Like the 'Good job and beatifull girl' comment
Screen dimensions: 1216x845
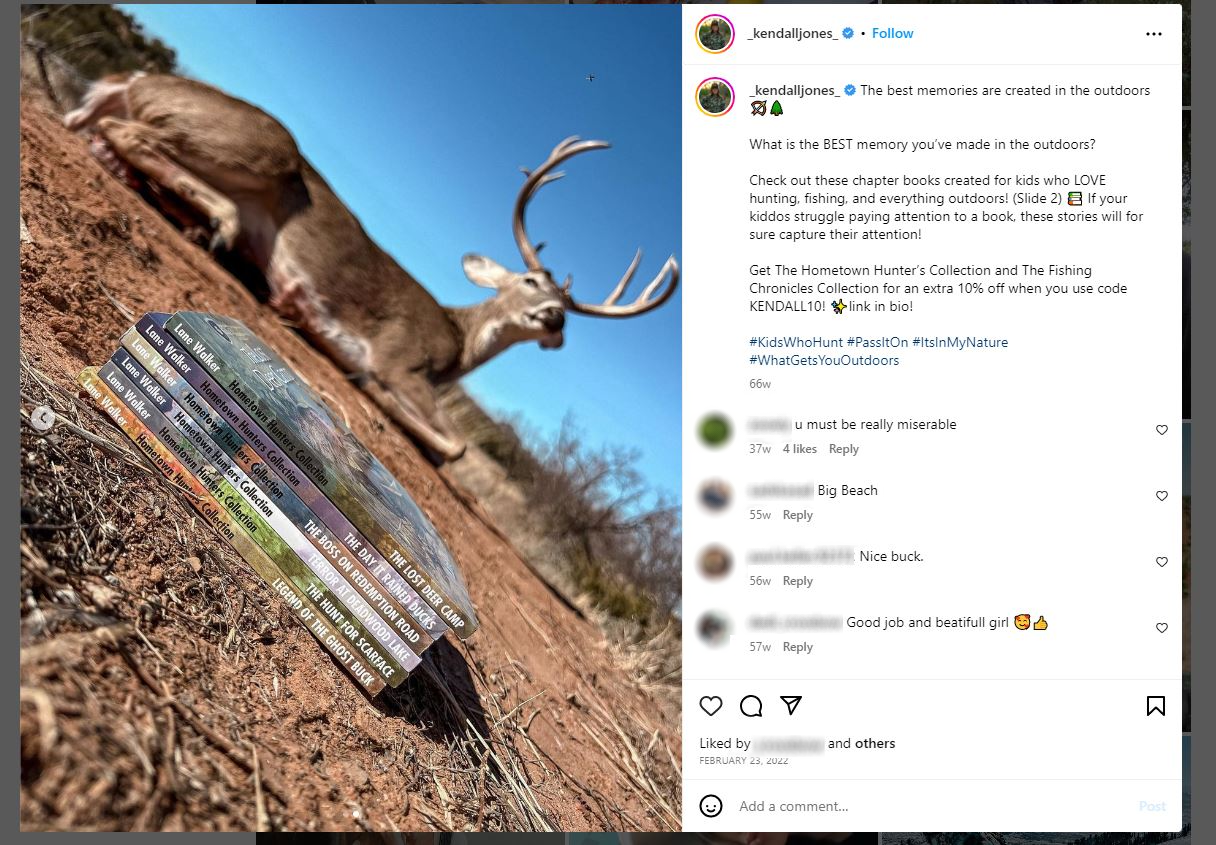point(1162,628)
